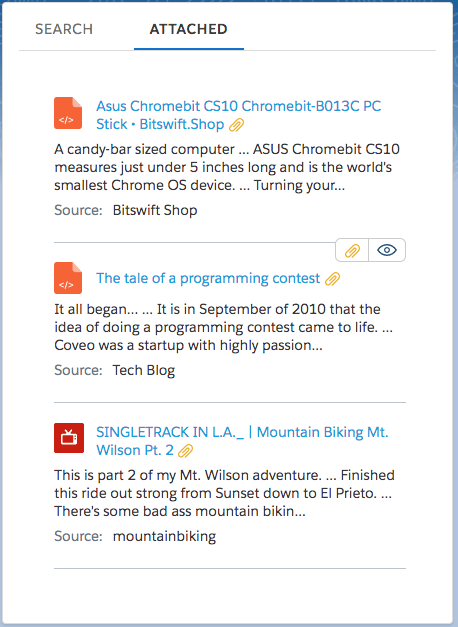458x627 pixels.
Task: Click the red TV video icon for SINGLETRACK
Action: [x=69, y=438]
